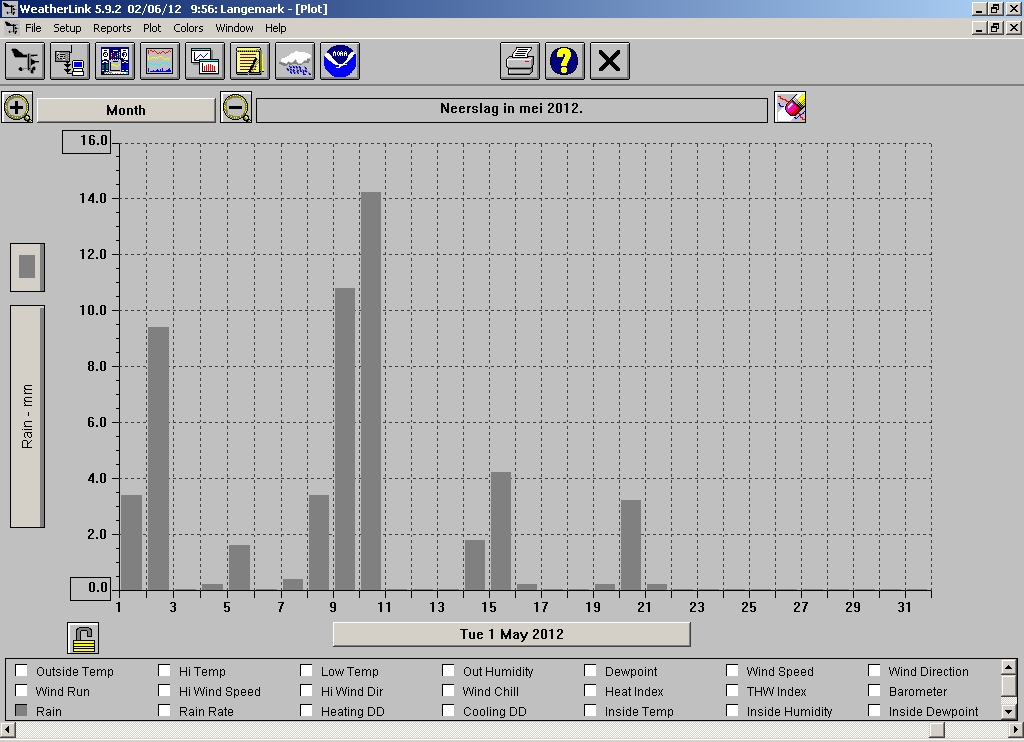Enable the Low Temp checkbox
This screenshot has width=1024, height=742.
pos(306,671)
